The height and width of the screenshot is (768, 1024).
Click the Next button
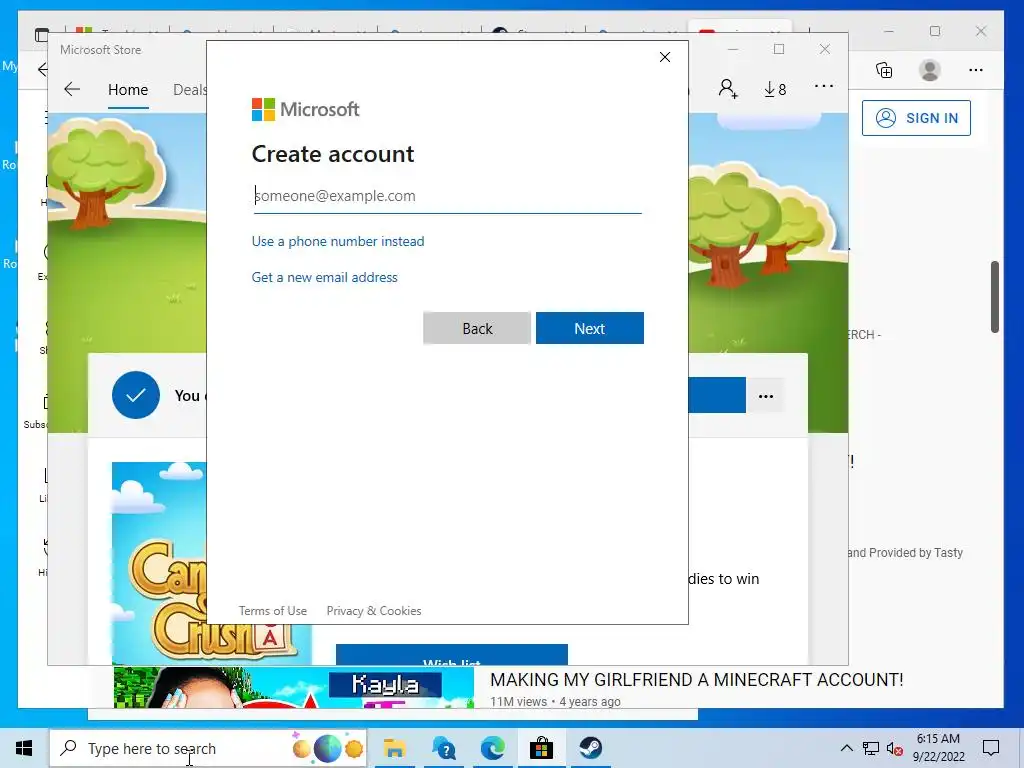[590, 328]
